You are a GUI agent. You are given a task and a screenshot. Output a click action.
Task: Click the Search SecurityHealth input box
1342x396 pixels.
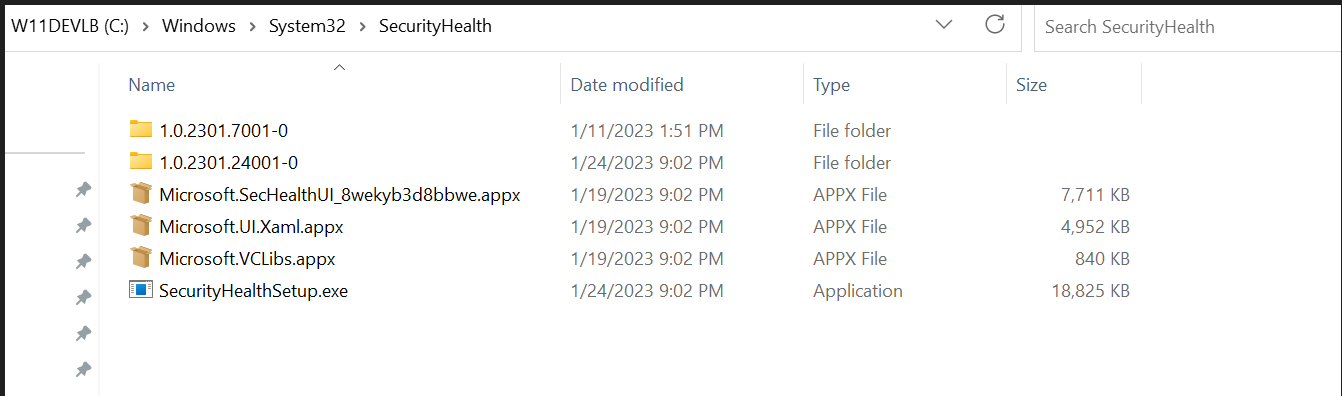click(x=1188, y=27)
